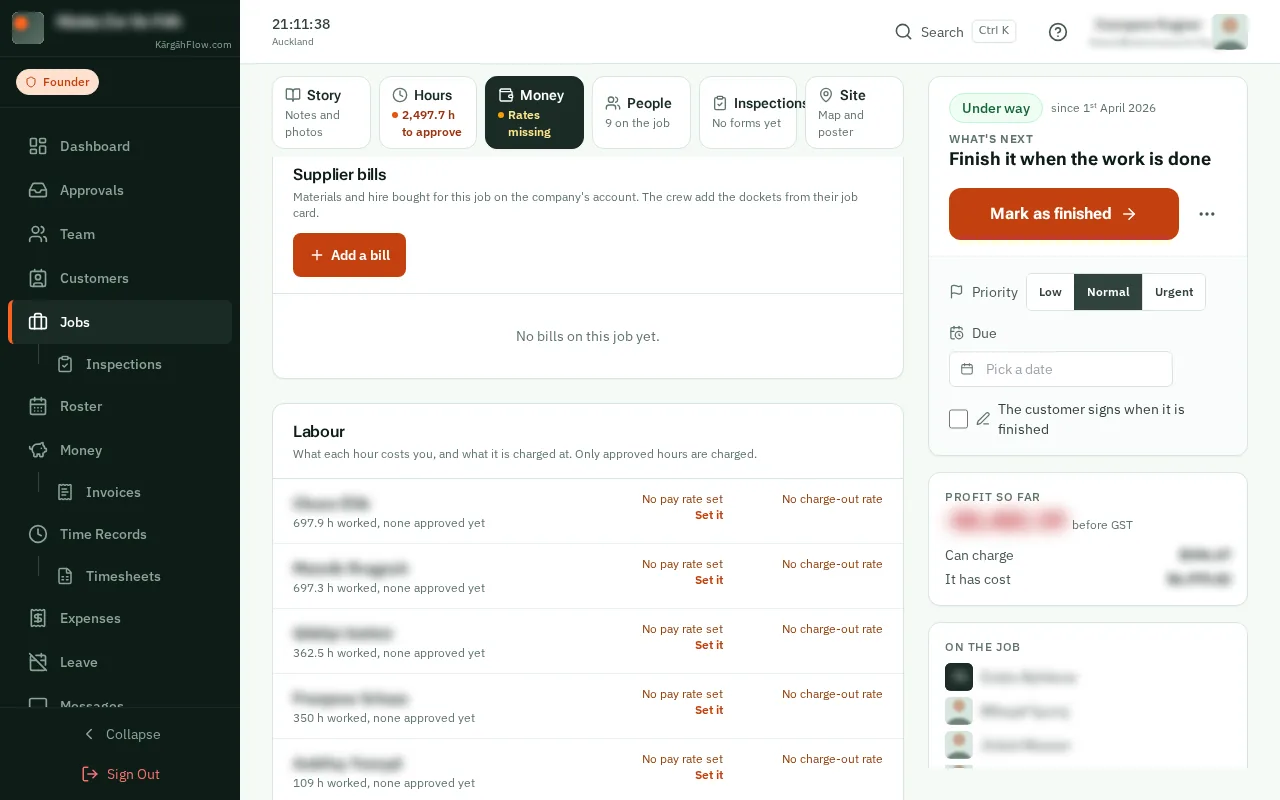Set priority to Urgent
Image resolution: width=1280 pixels, height=800 pixels.
(x=1174, y=292)
